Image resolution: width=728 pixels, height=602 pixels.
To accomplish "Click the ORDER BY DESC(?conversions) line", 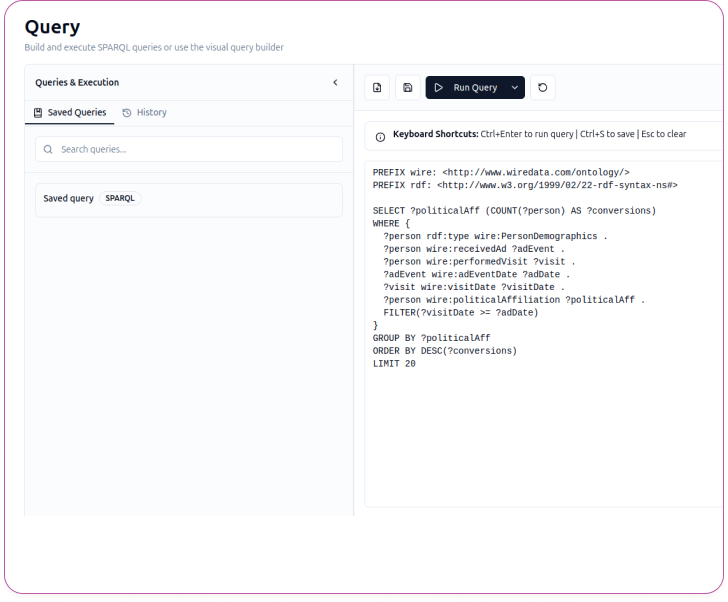I will [444, 351].
